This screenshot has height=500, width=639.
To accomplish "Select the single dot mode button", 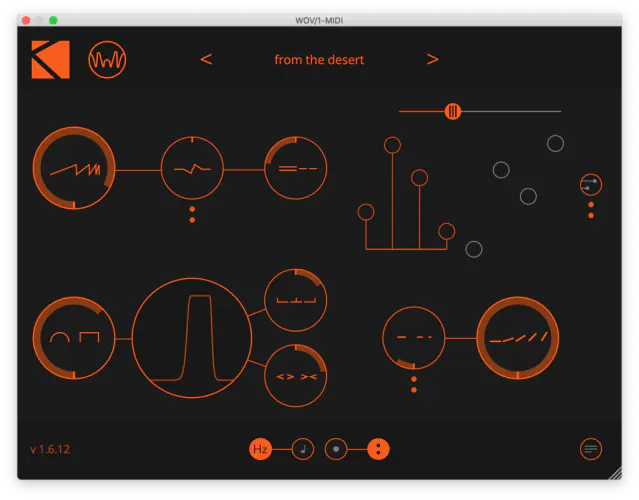I will 336,449.
